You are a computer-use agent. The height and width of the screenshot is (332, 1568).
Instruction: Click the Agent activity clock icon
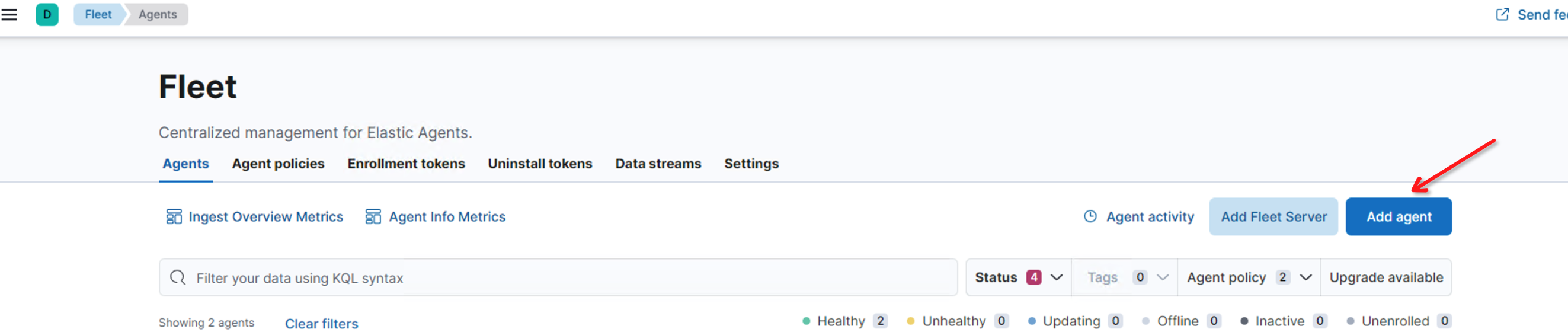click(1090, 217)
